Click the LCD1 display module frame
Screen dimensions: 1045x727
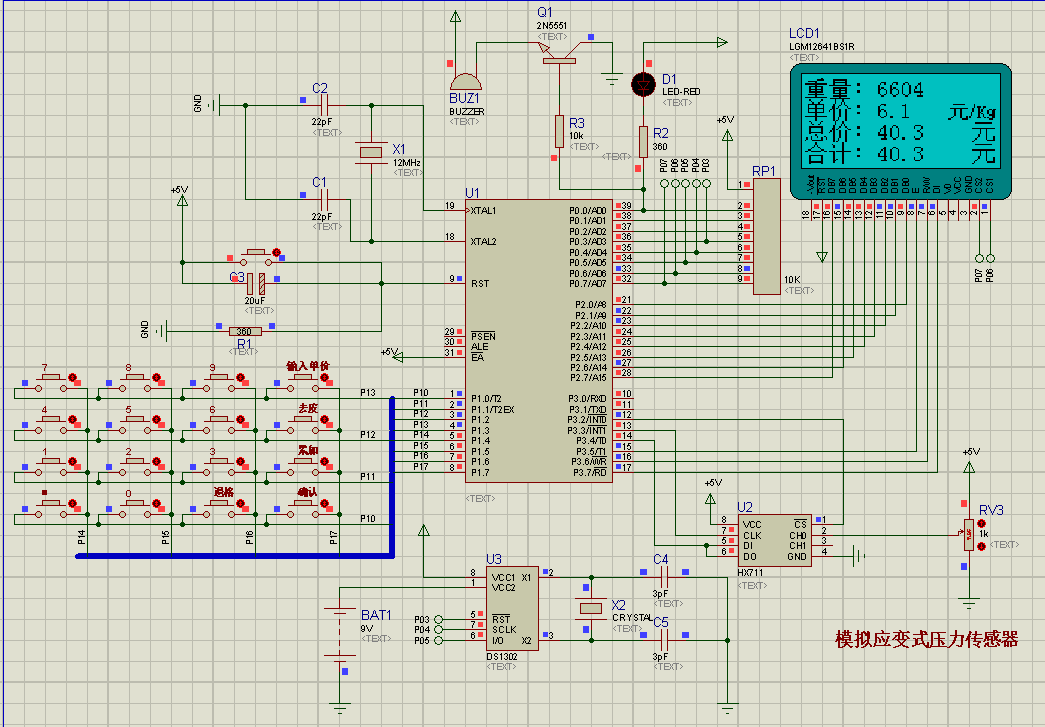[901, 131]
